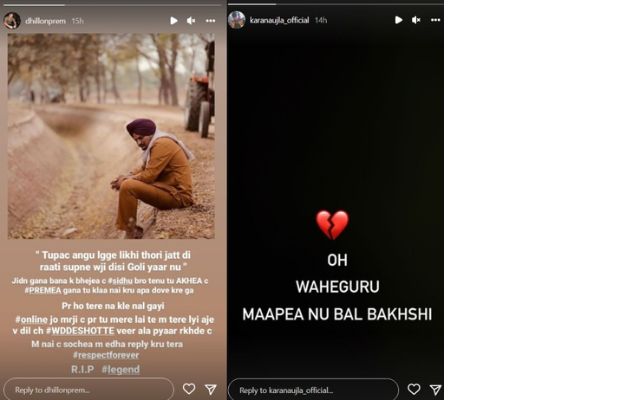Open dhillonprem profile picture
The image size is (640, 400).
tap(12, 20)
